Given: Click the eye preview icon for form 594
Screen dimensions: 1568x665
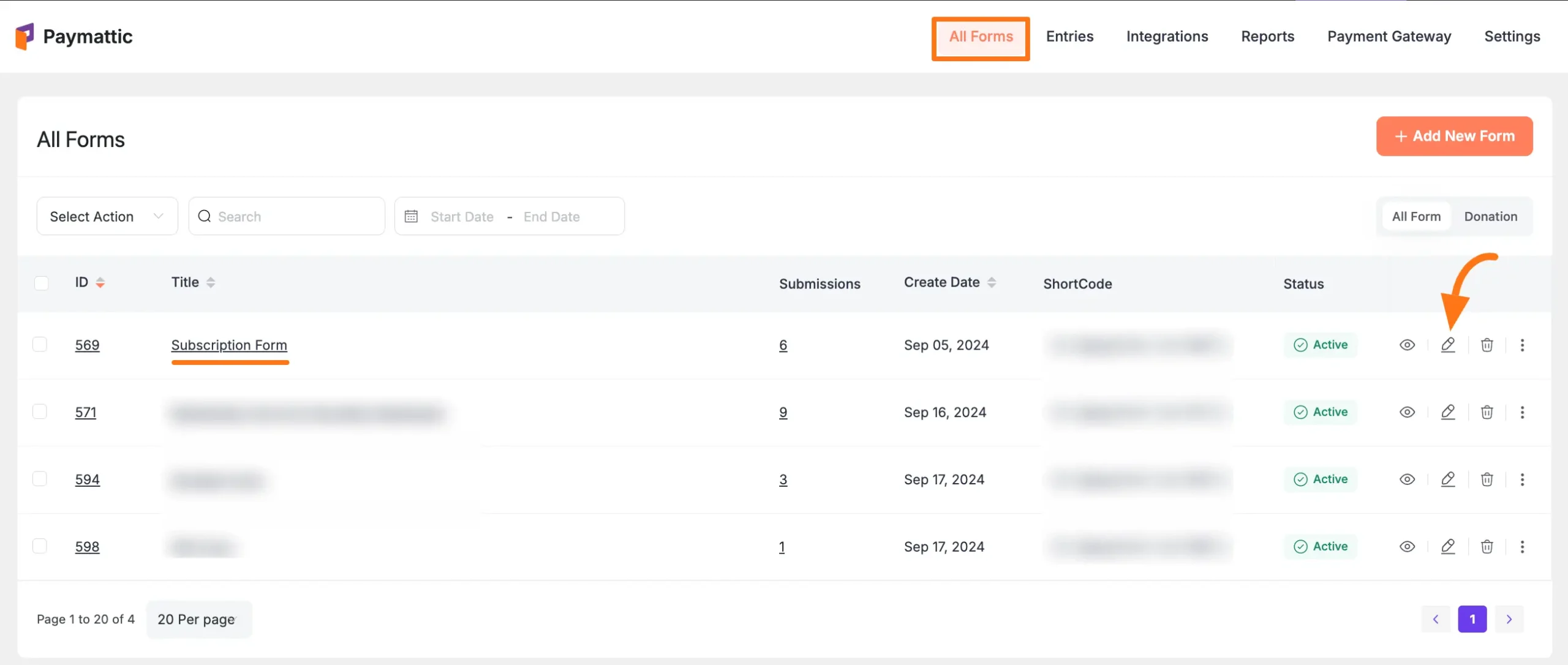Looking at the screenshot, I should pyautogui.click(x=1407, y=479).
